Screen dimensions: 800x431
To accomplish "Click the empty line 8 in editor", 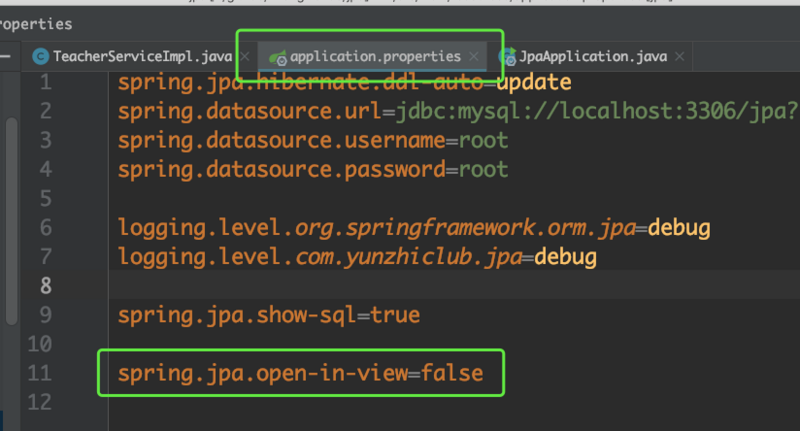I will pos(400,286).
